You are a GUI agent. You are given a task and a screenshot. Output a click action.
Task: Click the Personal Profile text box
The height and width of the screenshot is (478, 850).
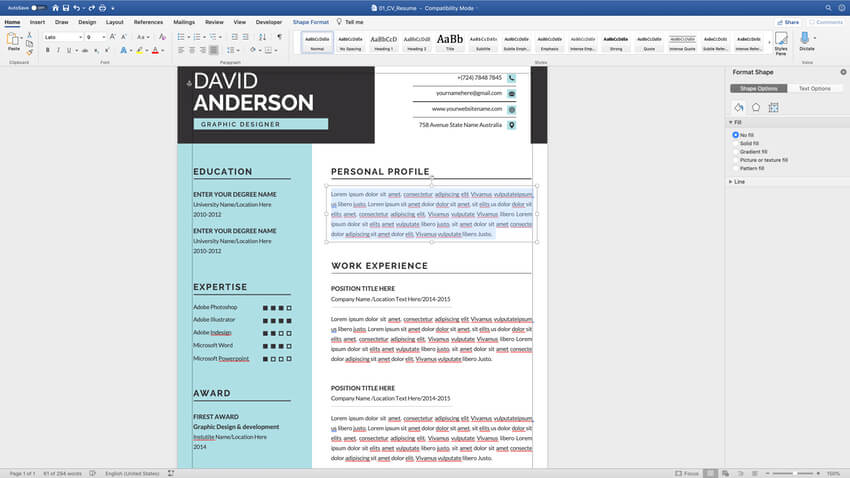click(x=432, y=214)
